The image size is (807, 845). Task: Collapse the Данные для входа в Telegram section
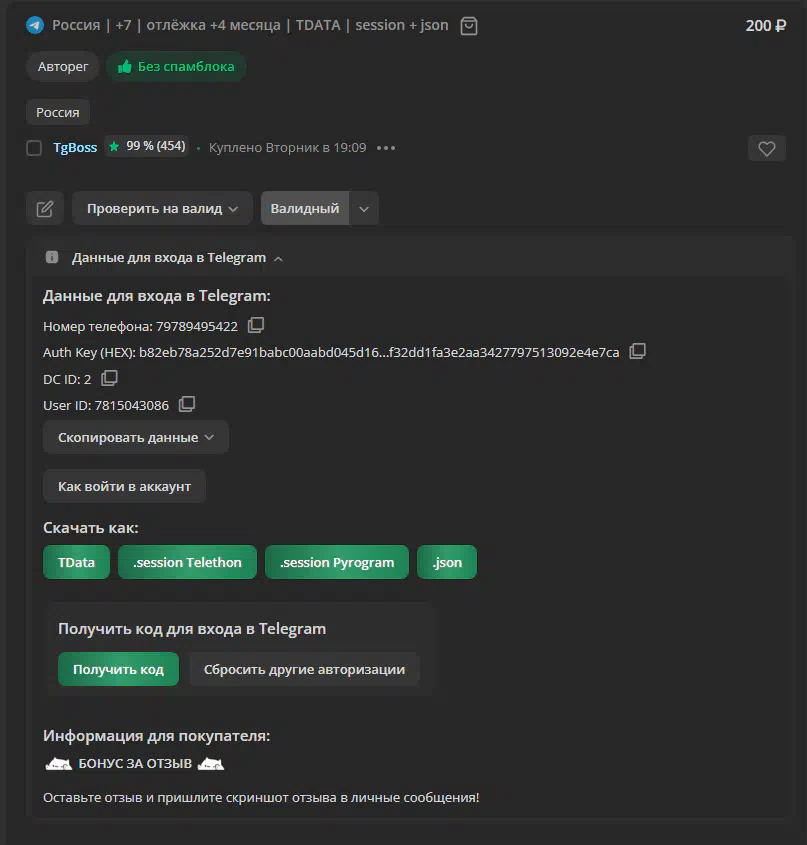[278, 259]
